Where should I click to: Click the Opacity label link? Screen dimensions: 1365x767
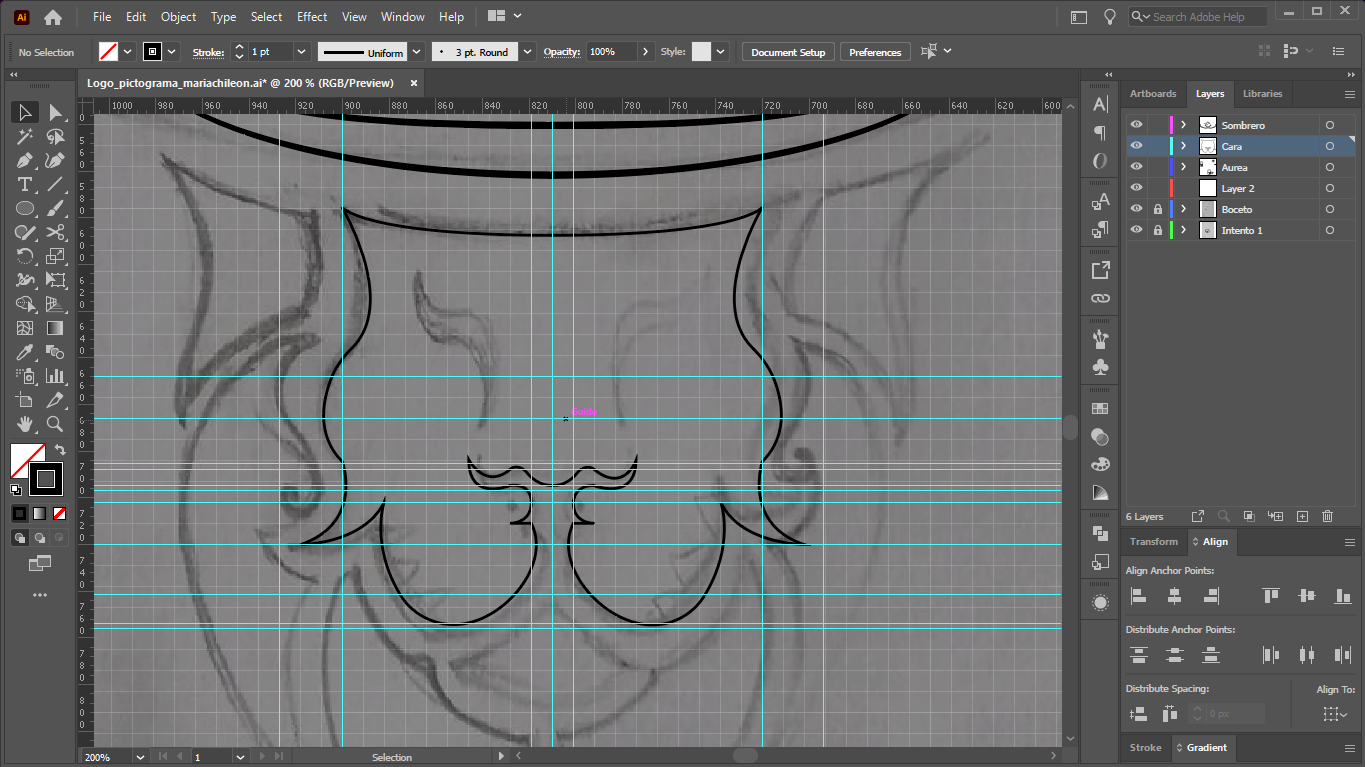[562, 52]
